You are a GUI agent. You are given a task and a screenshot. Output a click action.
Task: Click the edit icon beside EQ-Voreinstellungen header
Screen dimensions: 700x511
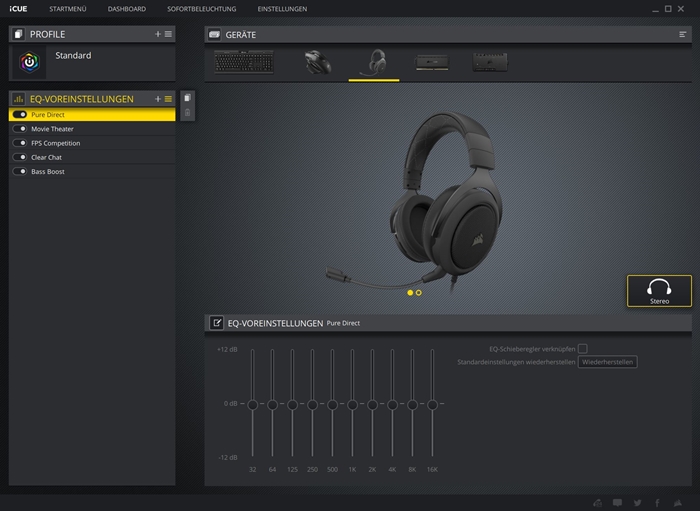click(x=217, y=323)
